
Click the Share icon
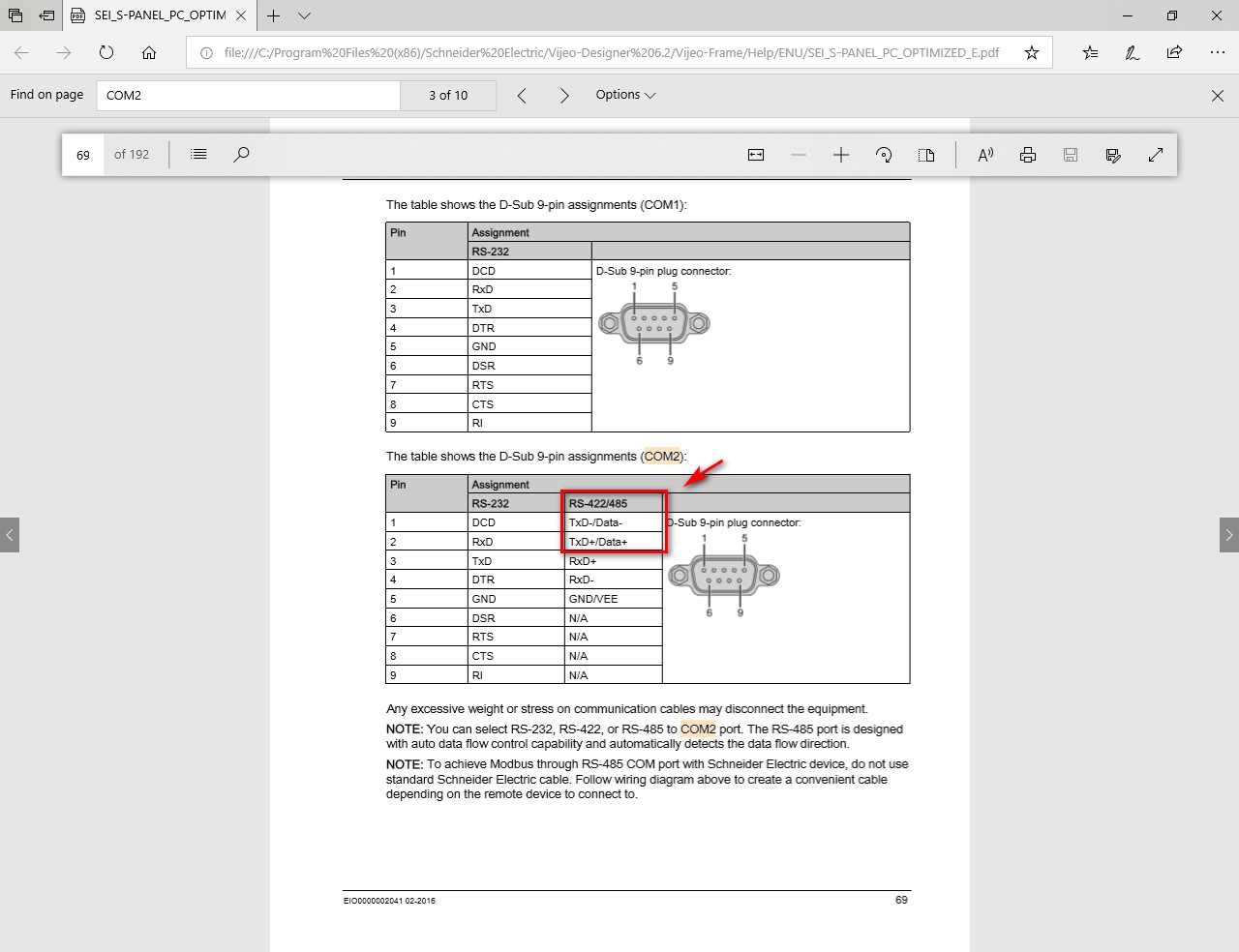1174,52
